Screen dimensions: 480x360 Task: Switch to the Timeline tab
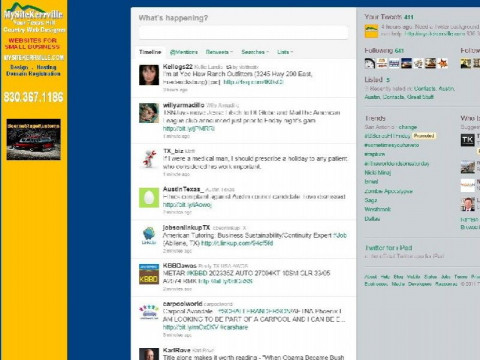pyautogui.click(x=150, y=52)
